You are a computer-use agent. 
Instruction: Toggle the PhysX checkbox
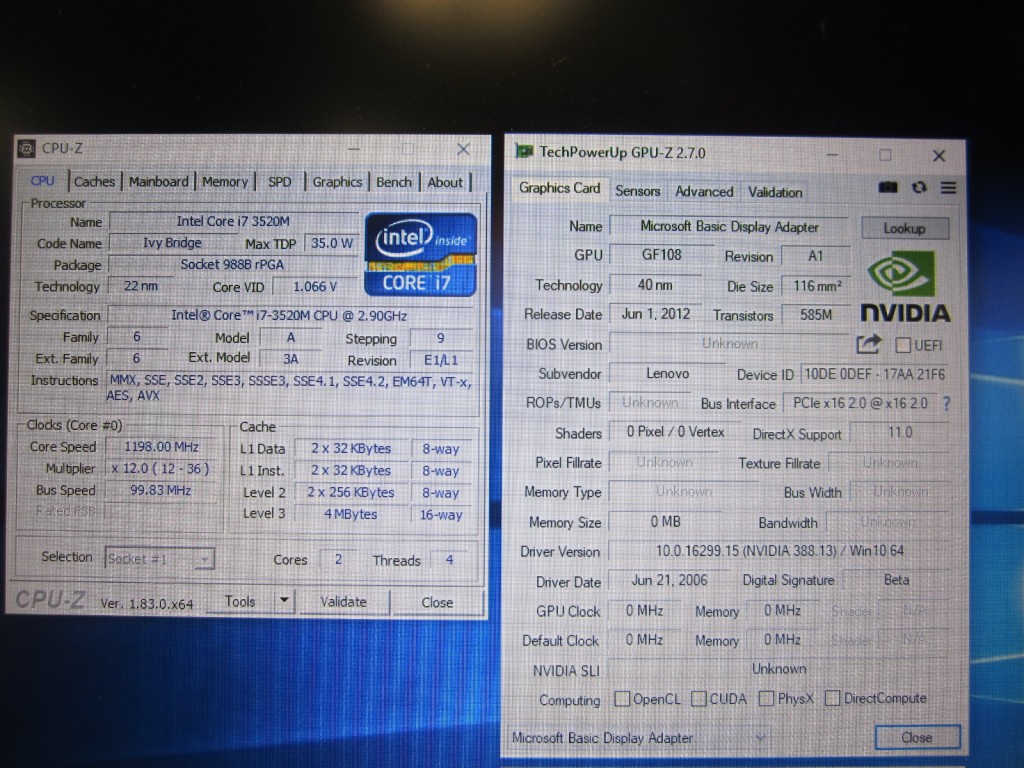pos(766,699)
